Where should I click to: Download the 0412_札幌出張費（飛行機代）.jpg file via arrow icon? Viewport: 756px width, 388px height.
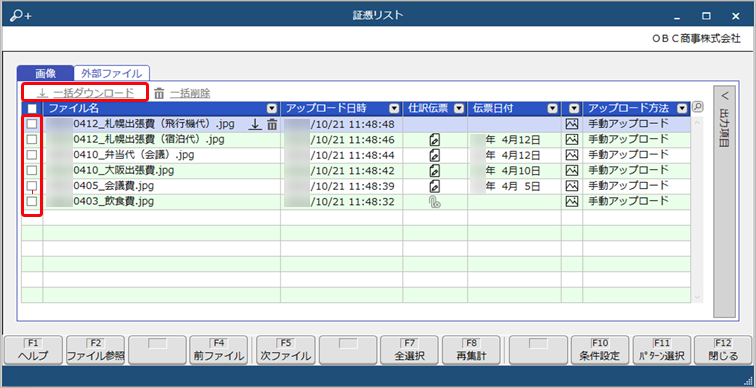[x=255, y=124]
